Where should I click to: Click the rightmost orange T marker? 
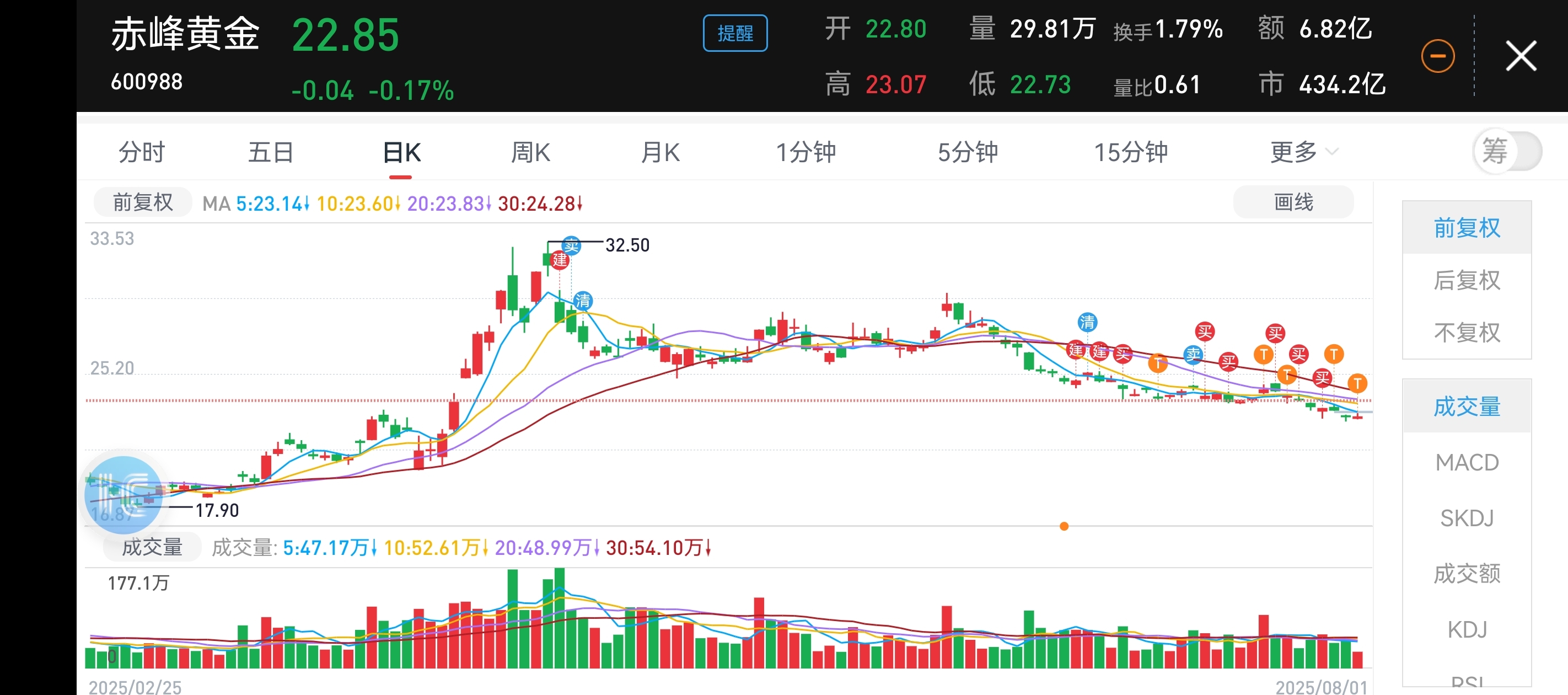pyautogui.click(x=1357, y=383)
